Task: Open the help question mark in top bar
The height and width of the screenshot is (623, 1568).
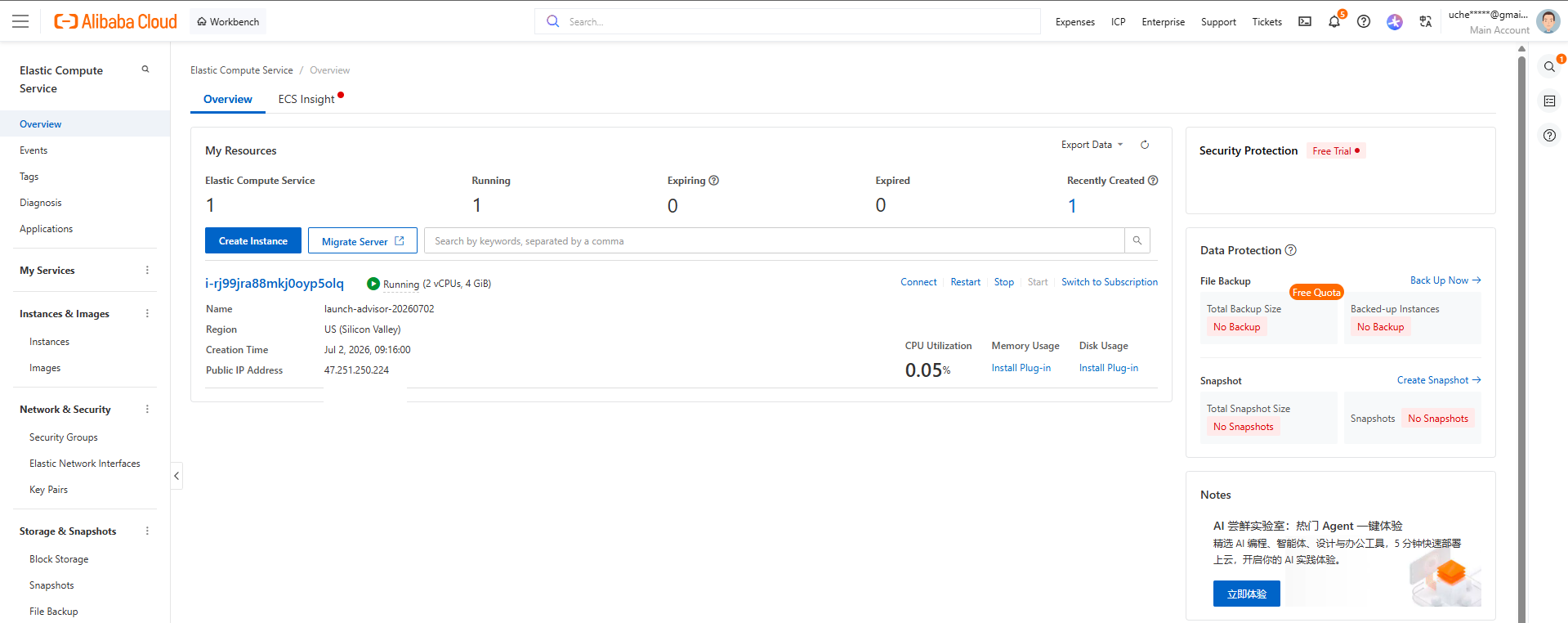Action: tap(1364, 22)
